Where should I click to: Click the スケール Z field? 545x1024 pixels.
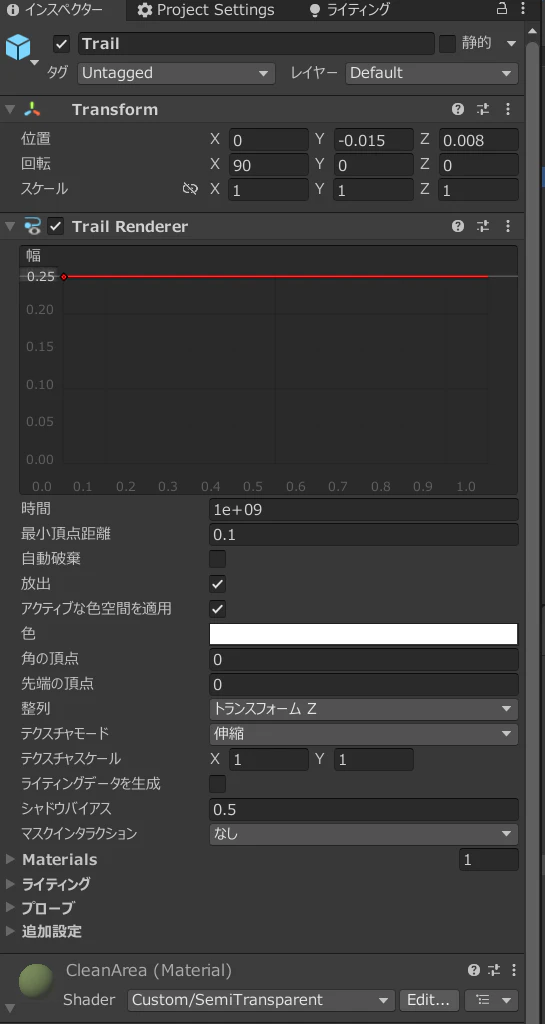coord(478,189)
